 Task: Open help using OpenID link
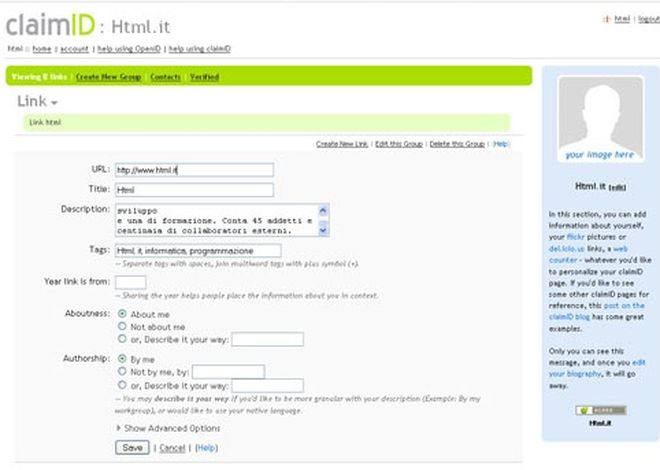tap(129, 49)
